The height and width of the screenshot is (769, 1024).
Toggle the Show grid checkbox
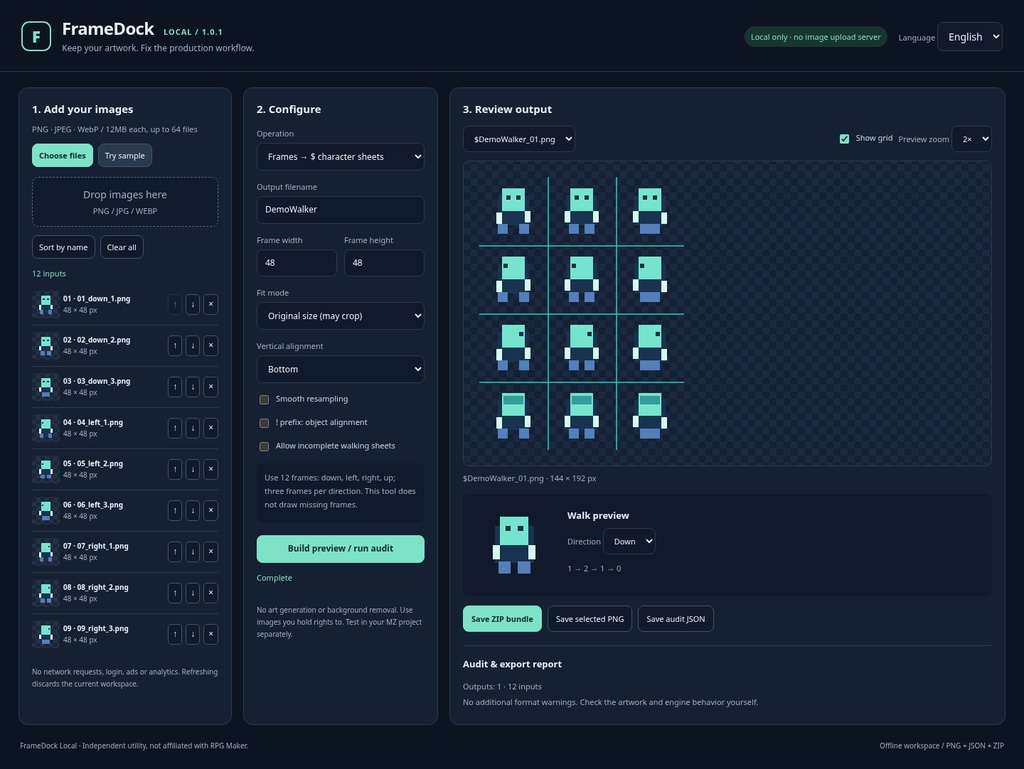click(x=844, y=138)
